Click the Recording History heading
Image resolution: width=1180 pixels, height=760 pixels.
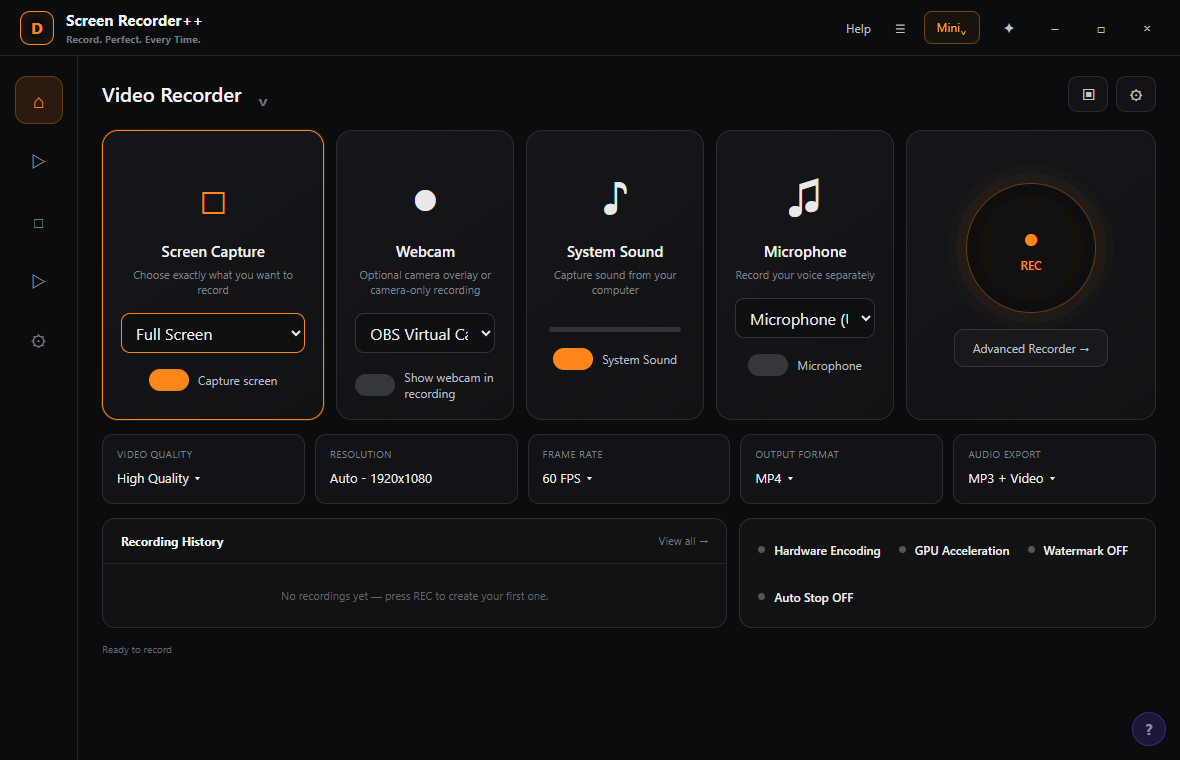point(172,542)
